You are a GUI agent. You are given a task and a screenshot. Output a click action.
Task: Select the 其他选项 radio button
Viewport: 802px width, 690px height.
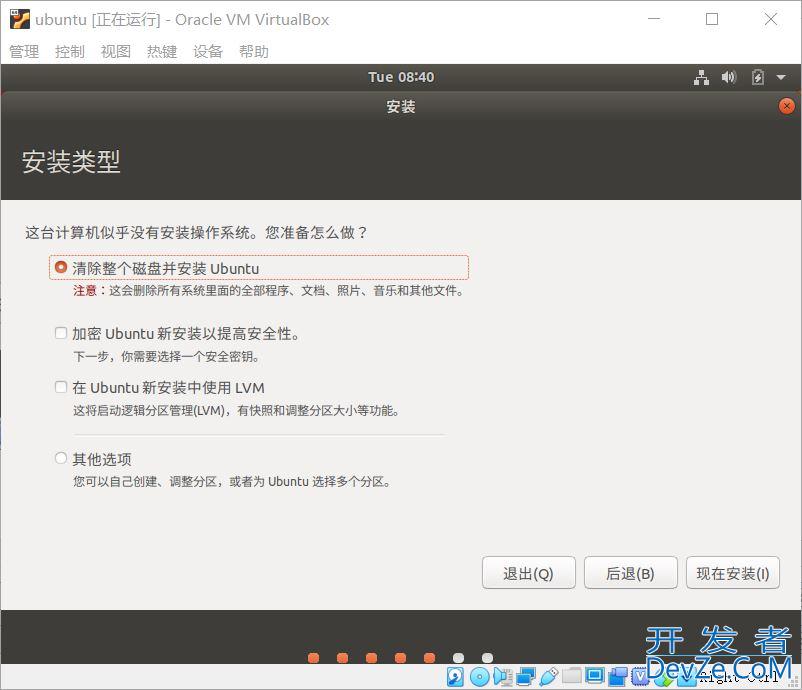(x=61, y=458)
